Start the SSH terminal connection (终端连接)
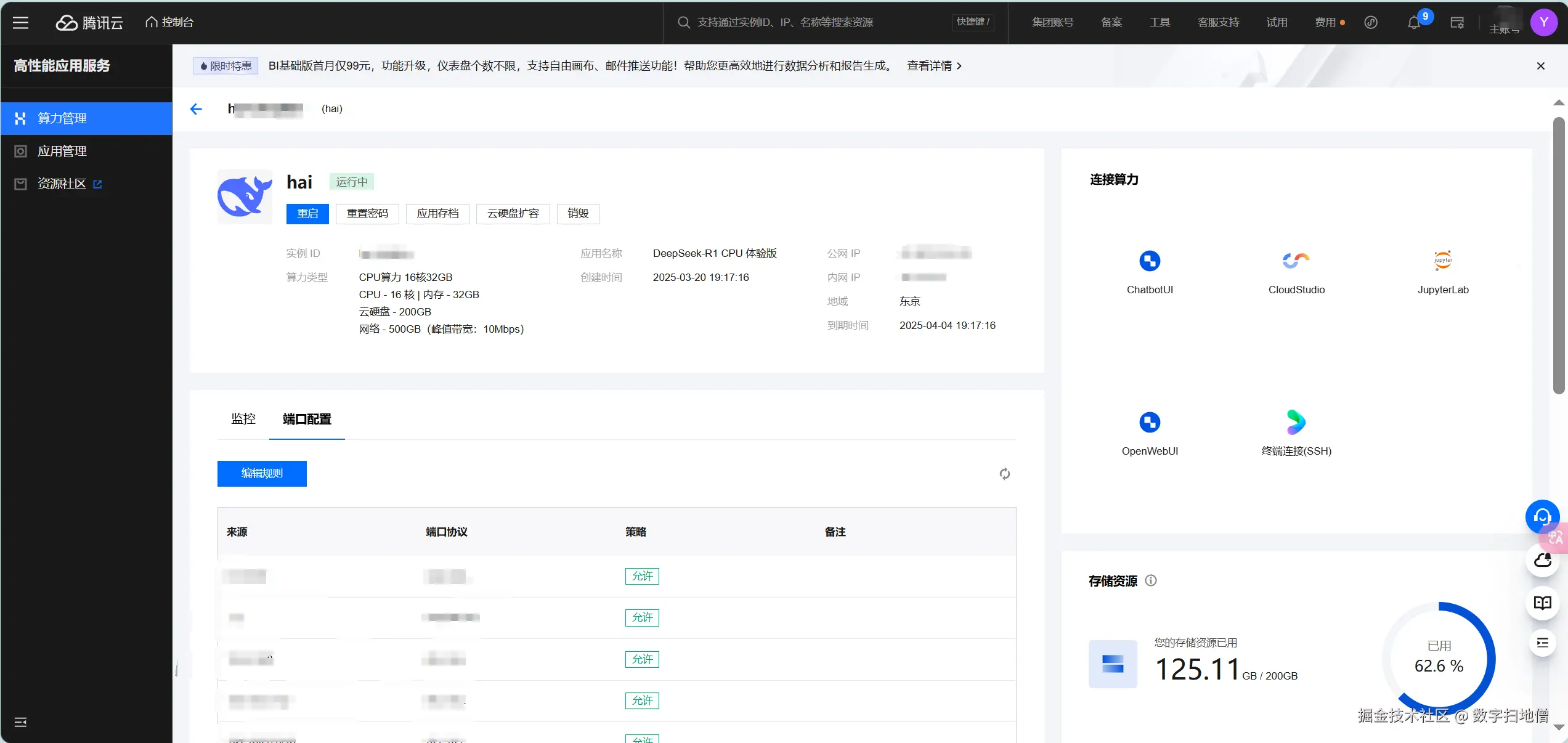The width and height of the screenshot is (1568, 743). (x=1296, y=423)
